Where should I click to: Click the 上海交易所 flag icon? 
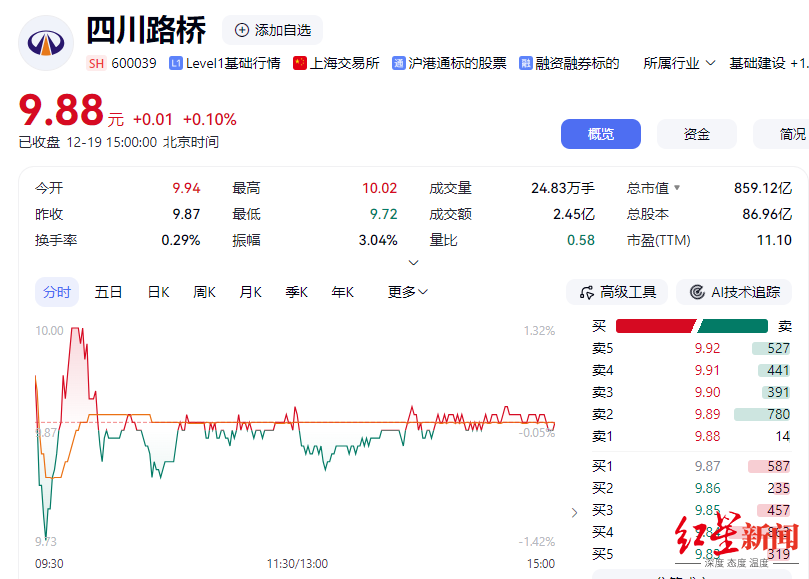(299, 63)
